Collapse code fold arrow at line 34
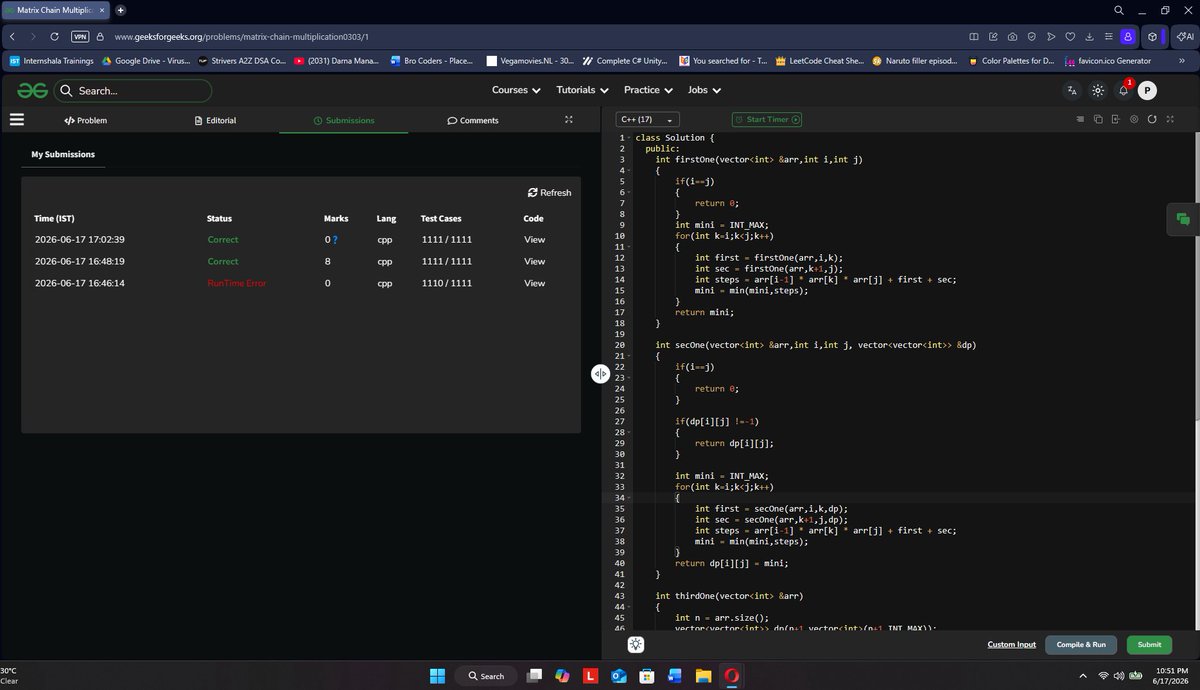Viewport: 1200px width, 690px height. pos(630,498)
